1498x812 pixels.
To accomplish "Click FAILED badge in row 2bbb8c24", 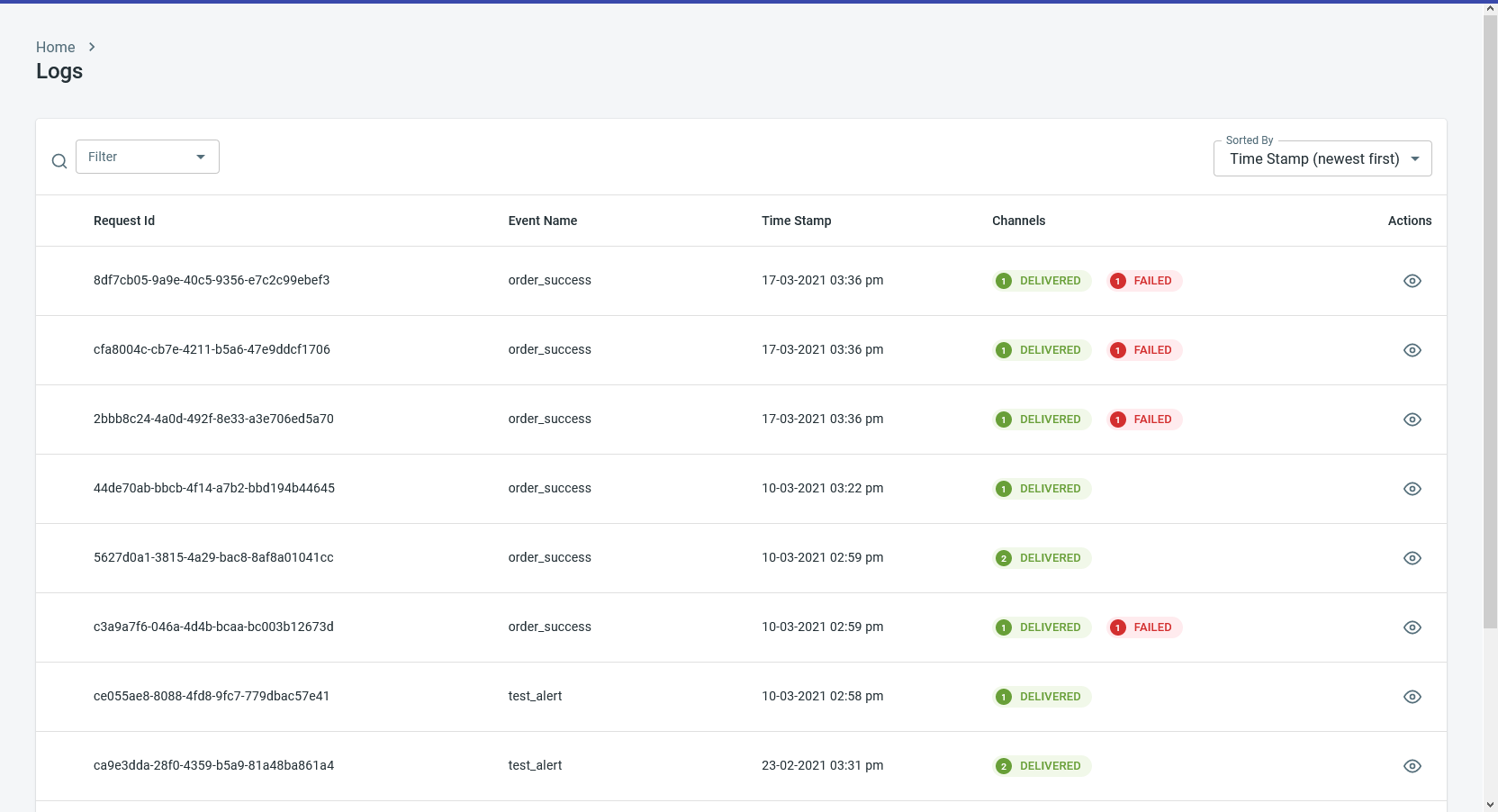I will pos(1144,420).
